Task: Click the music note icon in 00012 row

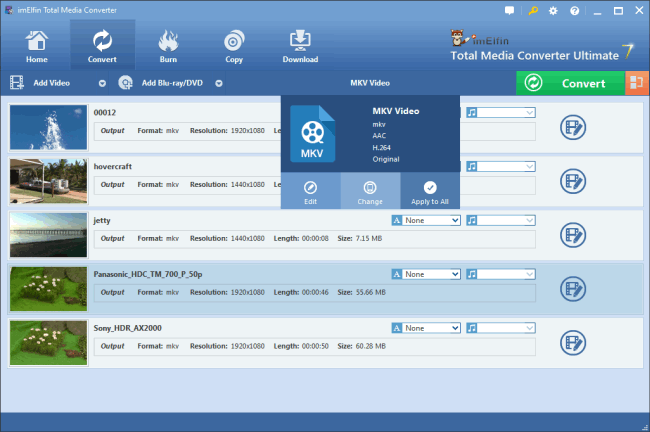Action: click(x=472, y=112)
